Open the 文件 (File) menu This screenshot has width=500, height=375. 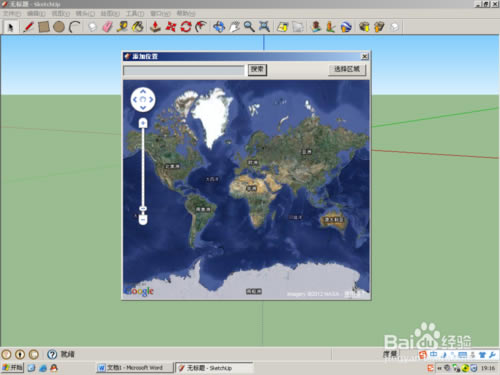pyautogui.click(x=12, y=14)
